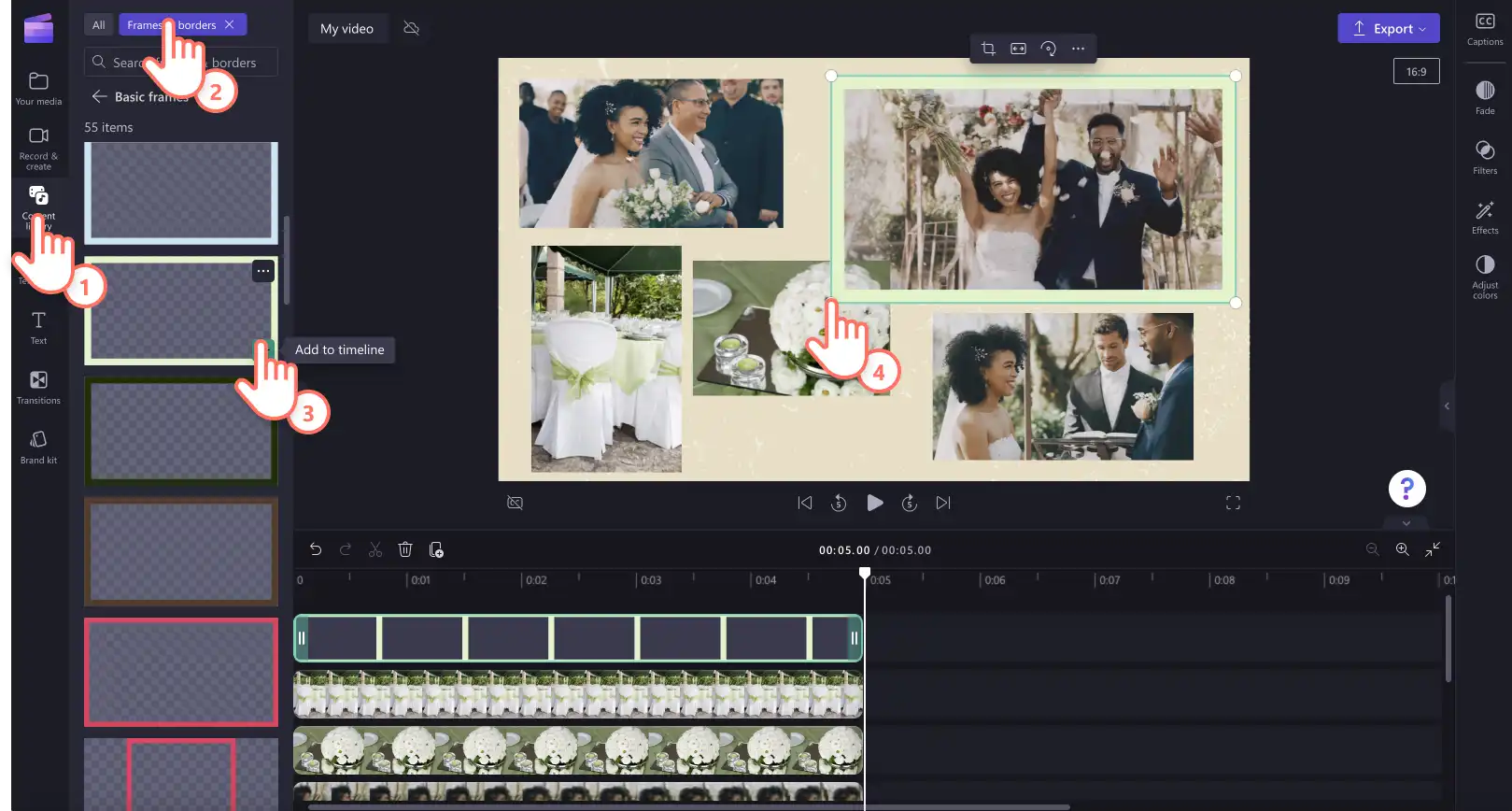This screenshot has width=1512, height=811.
Task: Click the 0:02 timeline ruler mark
Action: tap(535, 580)
